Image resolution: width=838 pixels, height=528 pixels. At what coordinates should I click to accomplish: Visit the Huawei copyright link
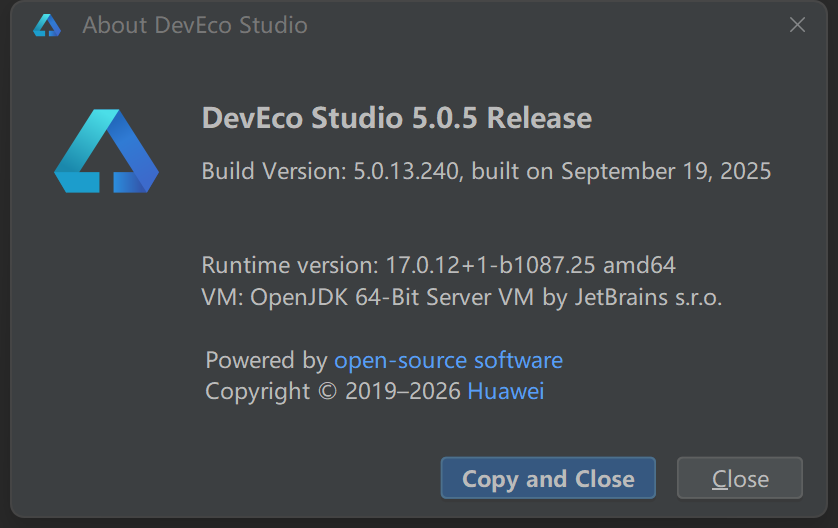click(x=506, y=391)
